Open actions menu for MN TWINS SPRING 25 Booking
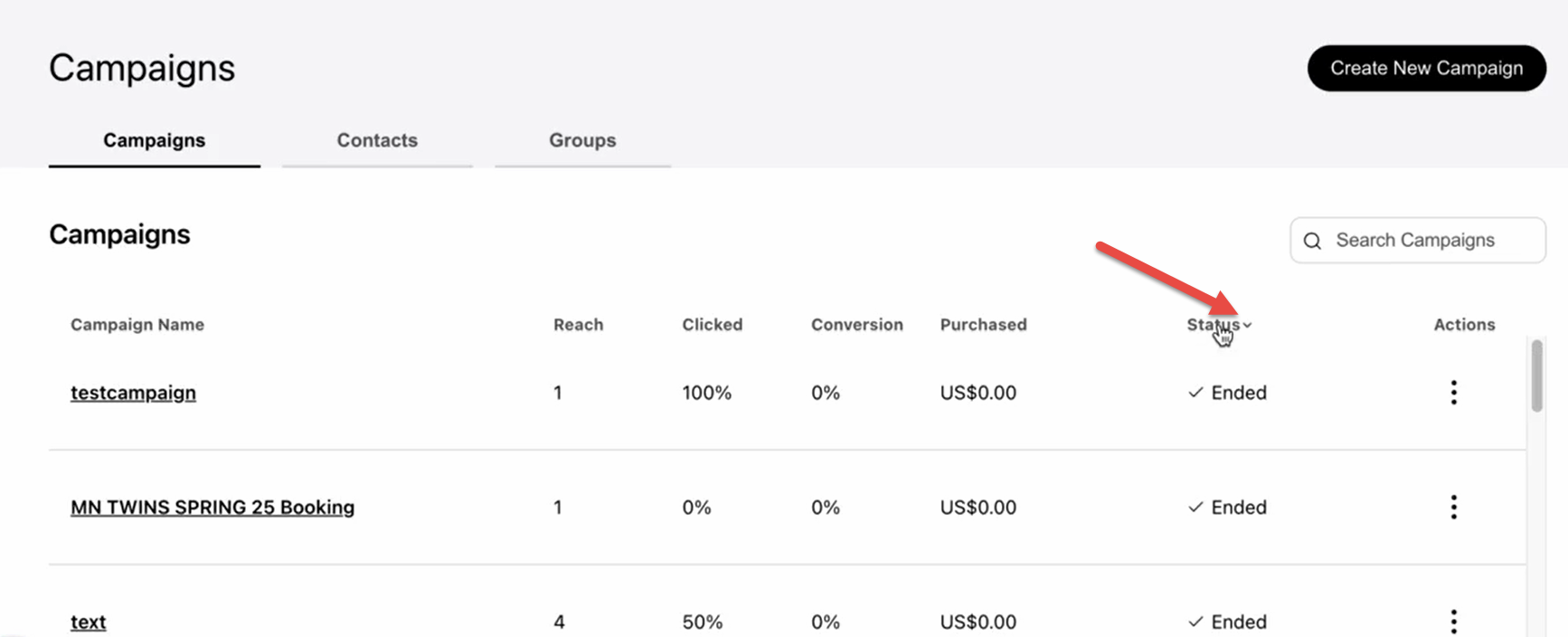The height and width of the screenshot is (637, 1568). (x=1453, y=507)
